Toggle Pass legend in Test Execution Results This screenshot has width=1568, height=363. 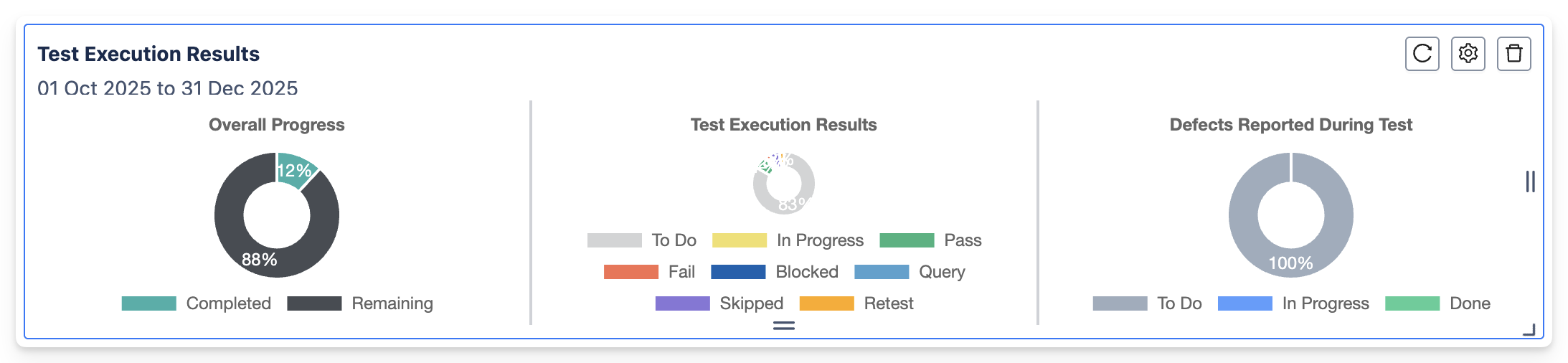pyautogui.click(x=930, y=240)
